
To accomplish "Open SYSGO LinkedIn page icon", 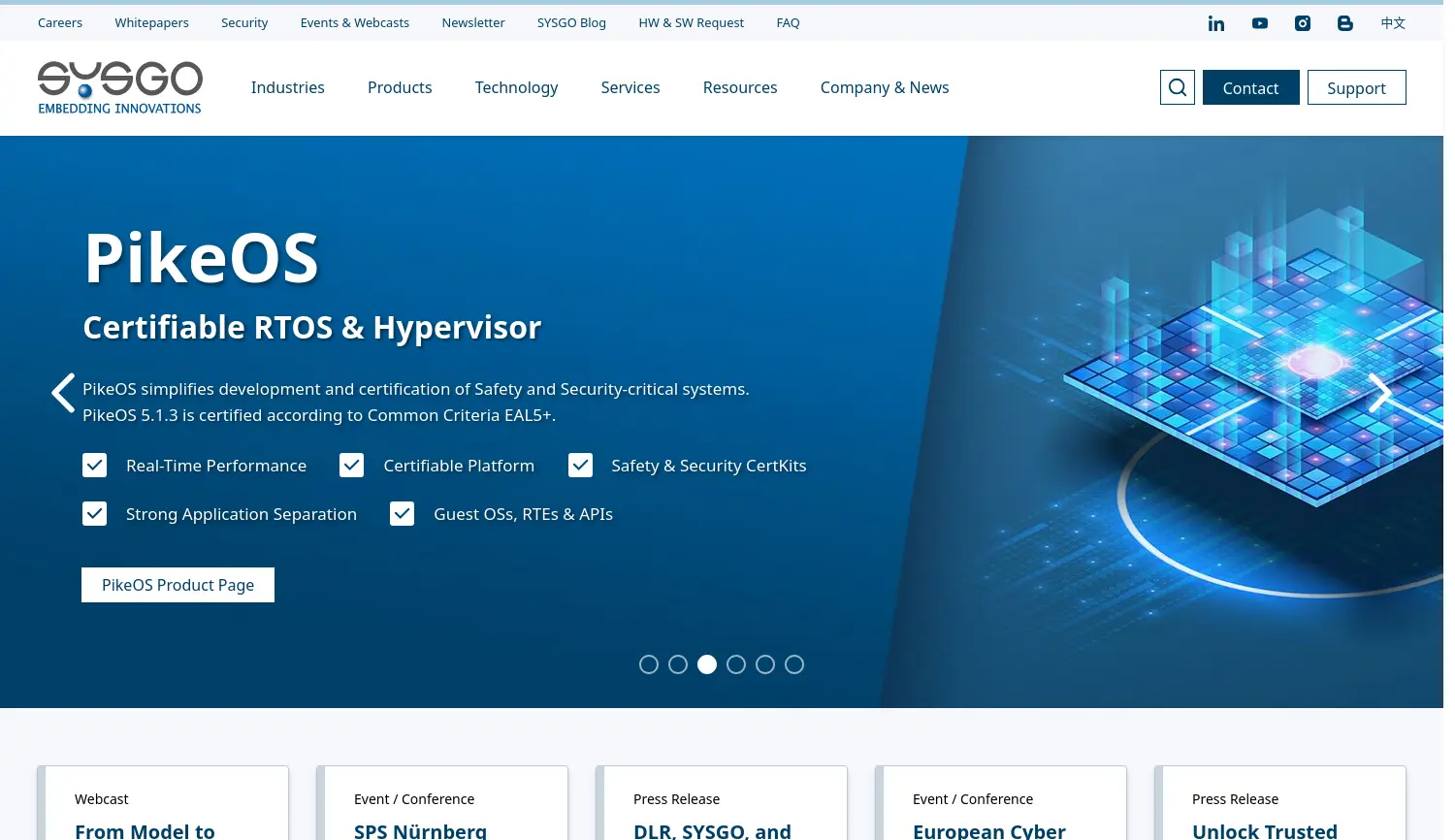I will click(1215, 23).
